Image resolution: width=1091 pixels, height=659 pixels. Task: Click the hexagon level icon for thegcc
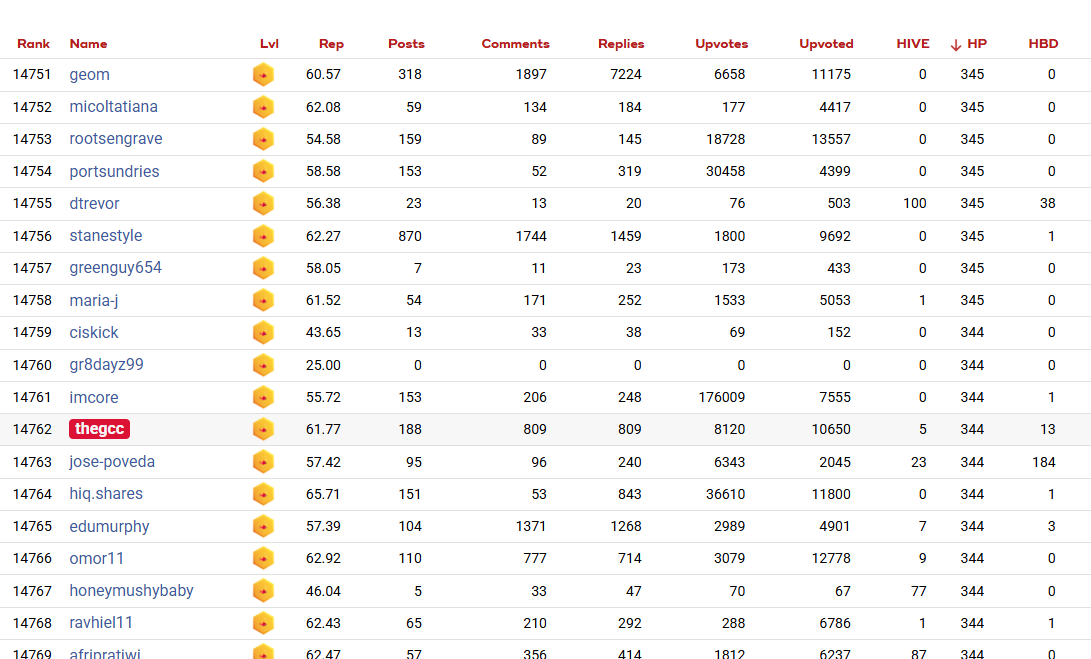tap(263, 430)
